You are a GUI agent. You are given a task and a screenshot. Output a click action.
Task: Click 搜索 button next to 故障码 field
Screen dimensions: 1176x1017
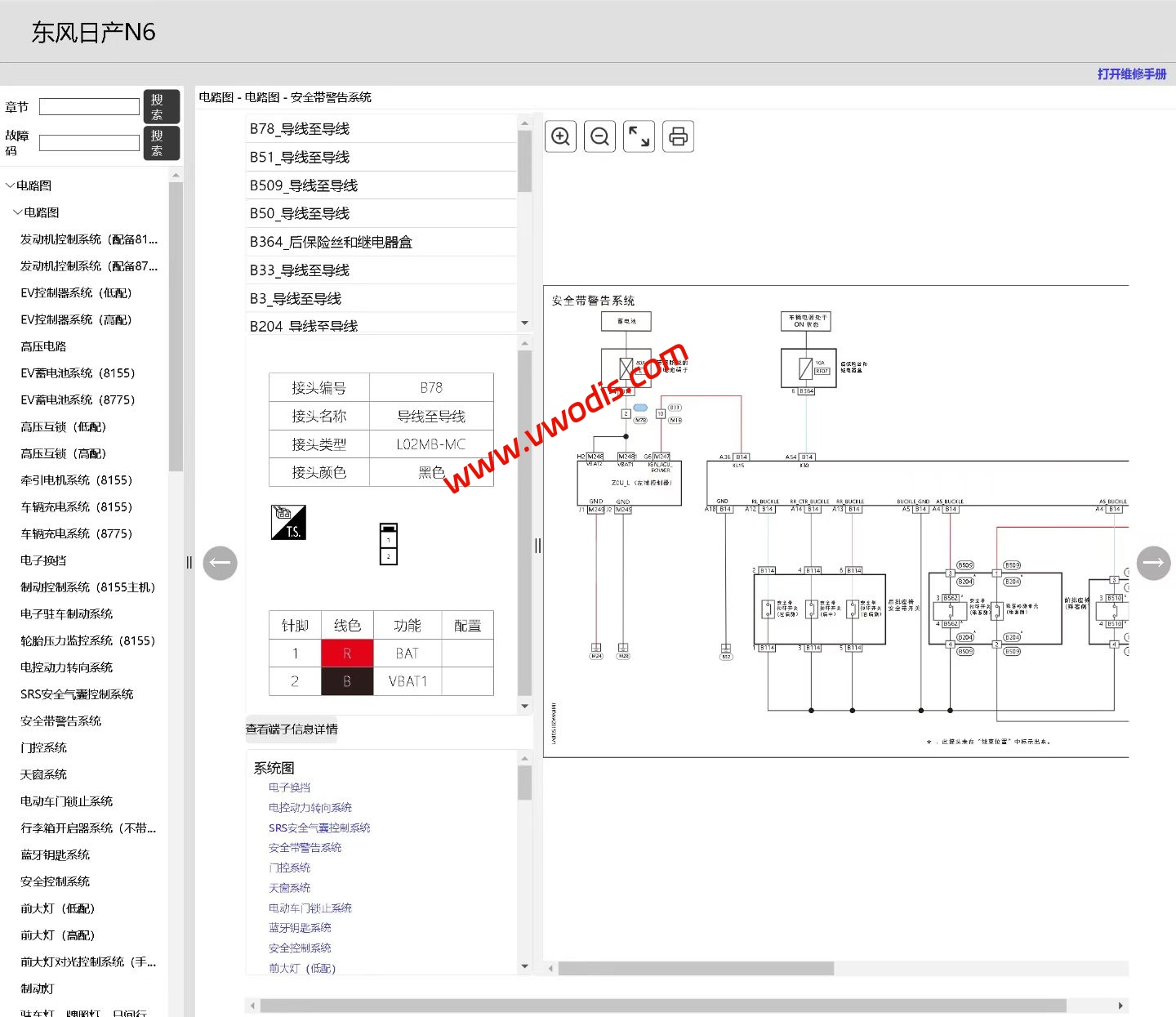161,142
